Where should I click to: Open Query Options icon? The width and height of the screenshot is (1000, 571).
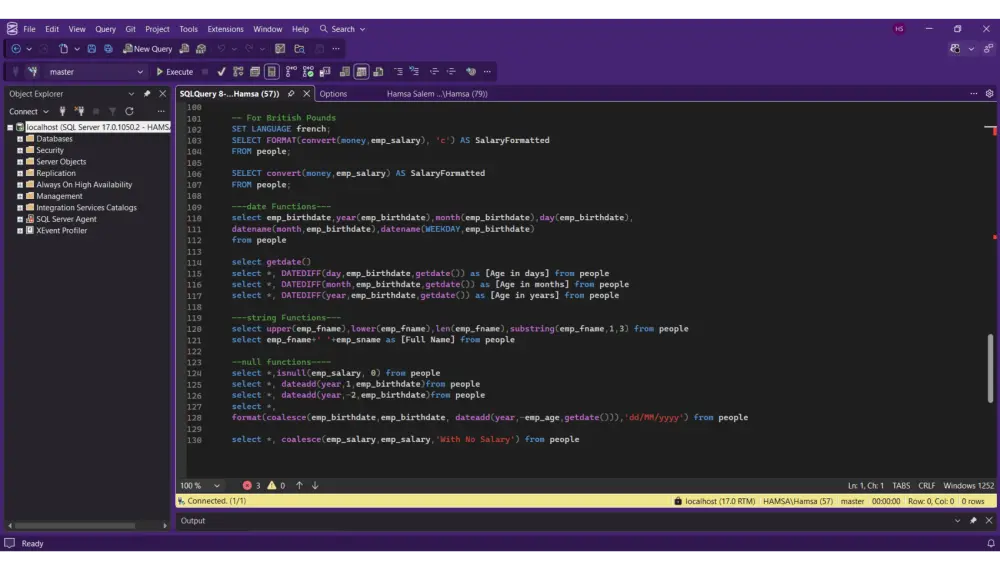254,71
